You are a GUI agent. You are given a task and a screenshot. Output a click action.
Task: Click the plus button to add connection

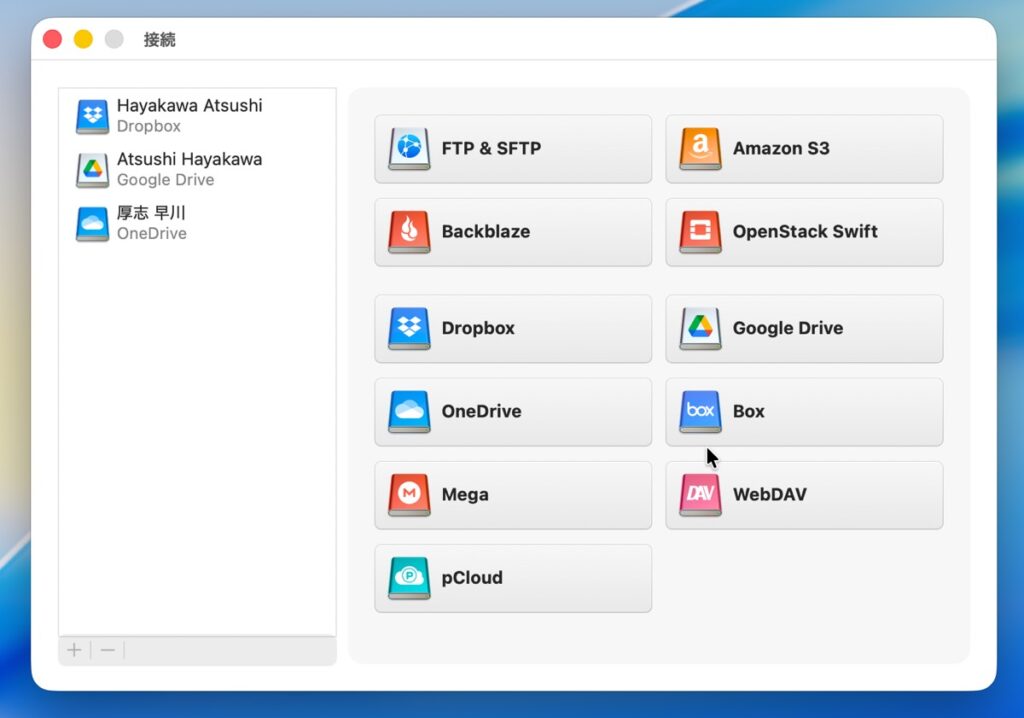click(74, 651)
